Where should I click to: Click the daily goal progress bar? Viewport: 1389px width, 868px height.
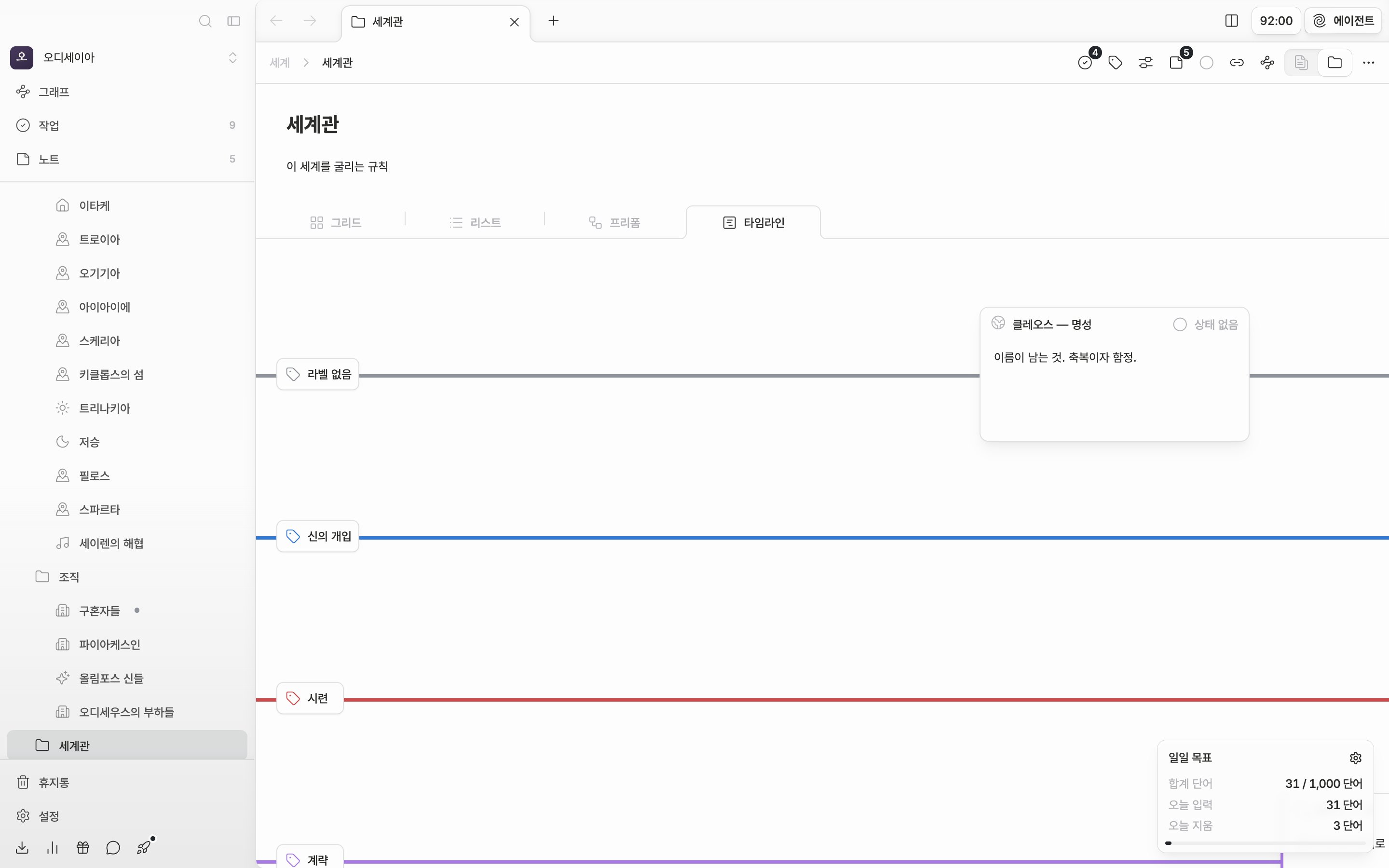(x=1265, y=843)
